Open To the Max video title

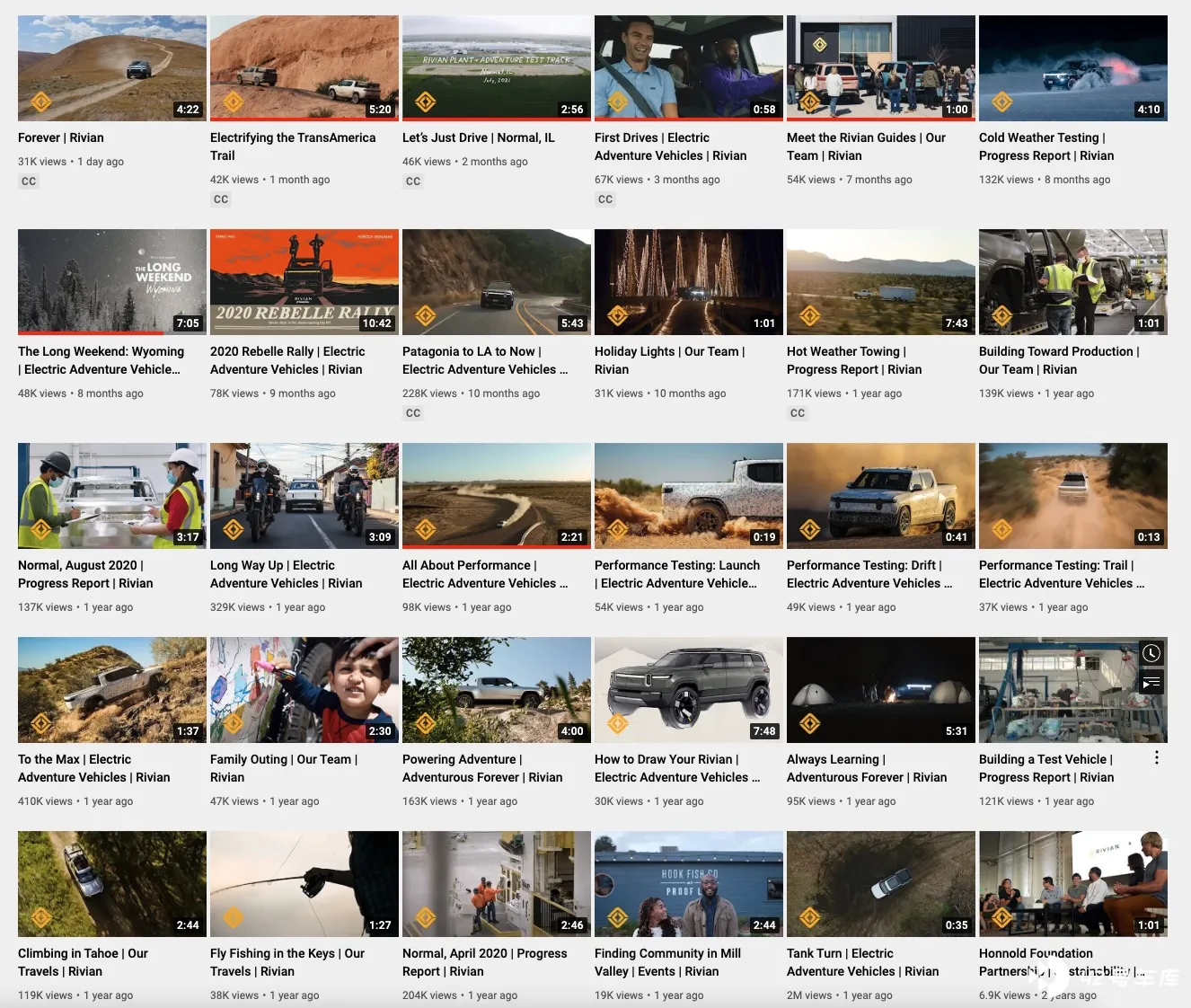(x=94, y=768)
